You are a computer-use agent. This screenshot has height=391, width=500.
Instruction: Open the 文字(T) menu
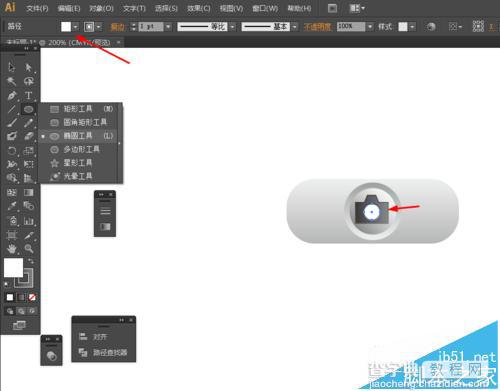[134, 8]
